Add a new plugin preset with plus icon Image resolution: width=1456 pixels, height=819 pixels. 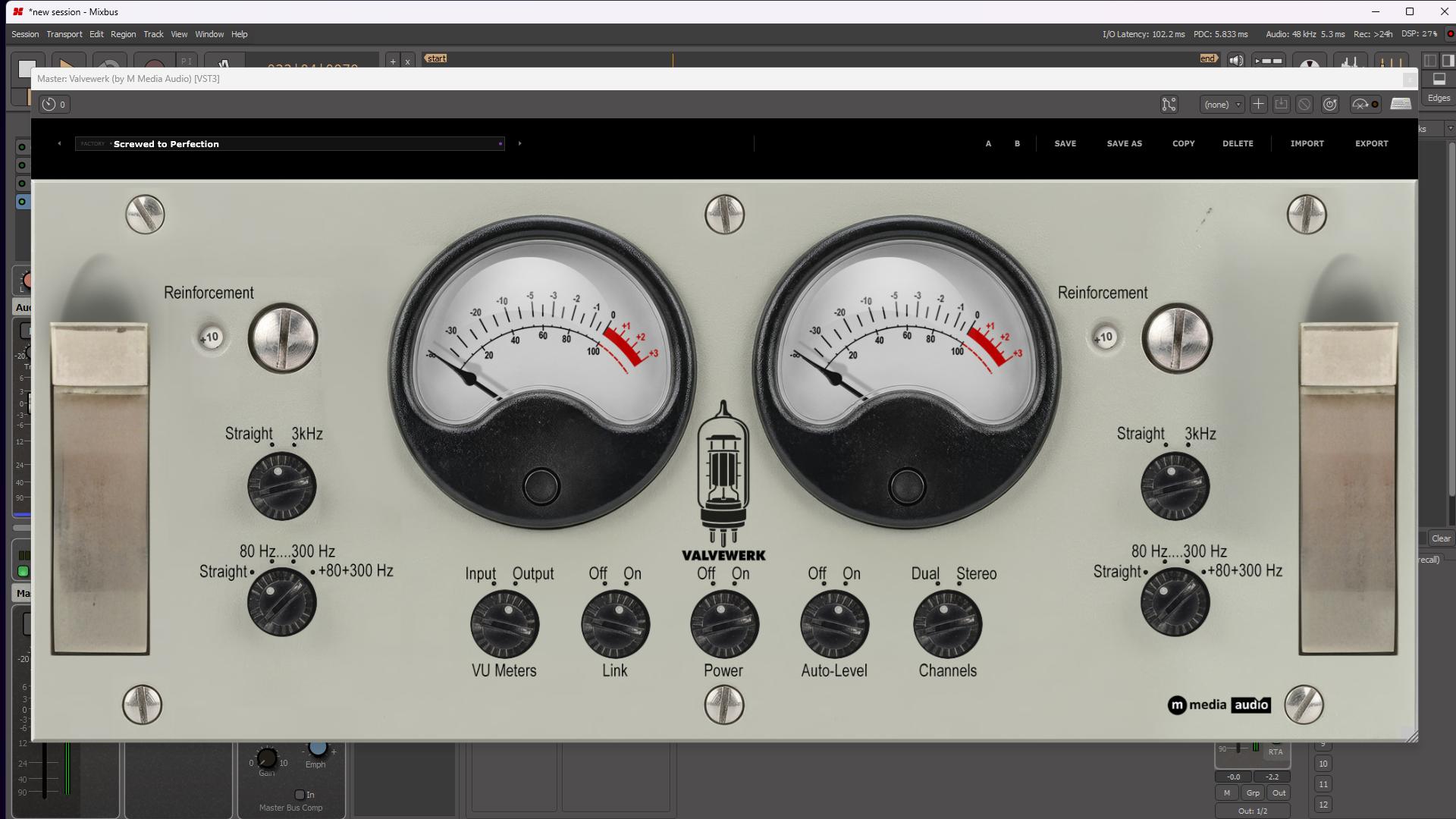click(1258, 105)
